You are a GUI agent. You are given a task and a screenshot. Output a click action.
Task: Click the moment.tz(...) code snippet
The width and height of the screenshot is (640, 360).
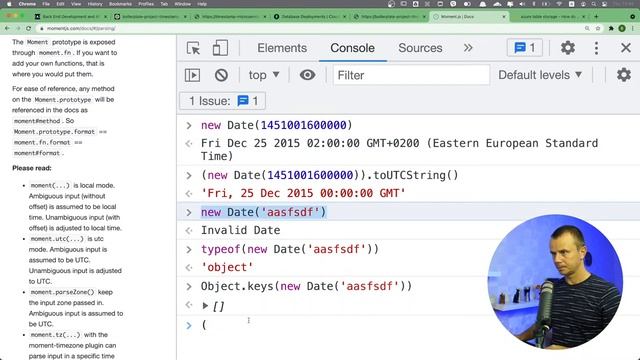(55, 335)
